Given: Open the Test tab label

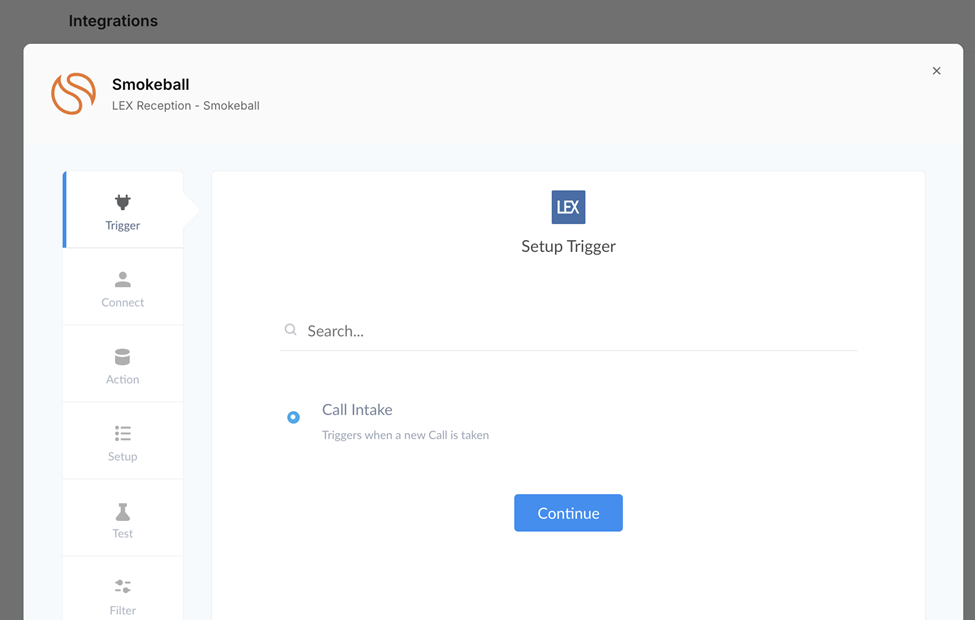Looking at the screenshot, I should [123, 534].
